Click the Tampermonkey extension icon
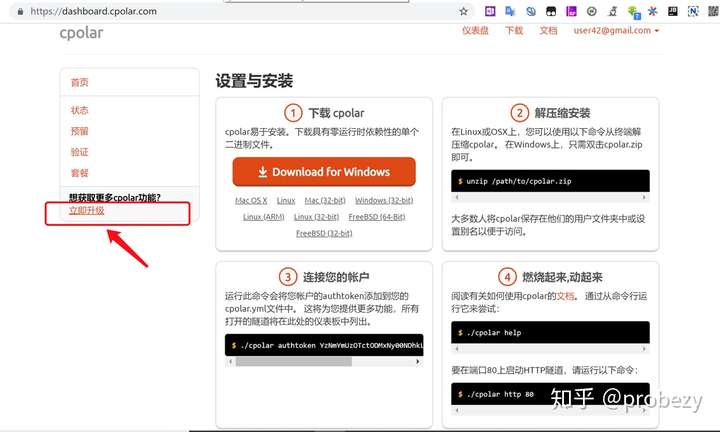The height and width of the screenshot is (432, 720). (551, 11)
